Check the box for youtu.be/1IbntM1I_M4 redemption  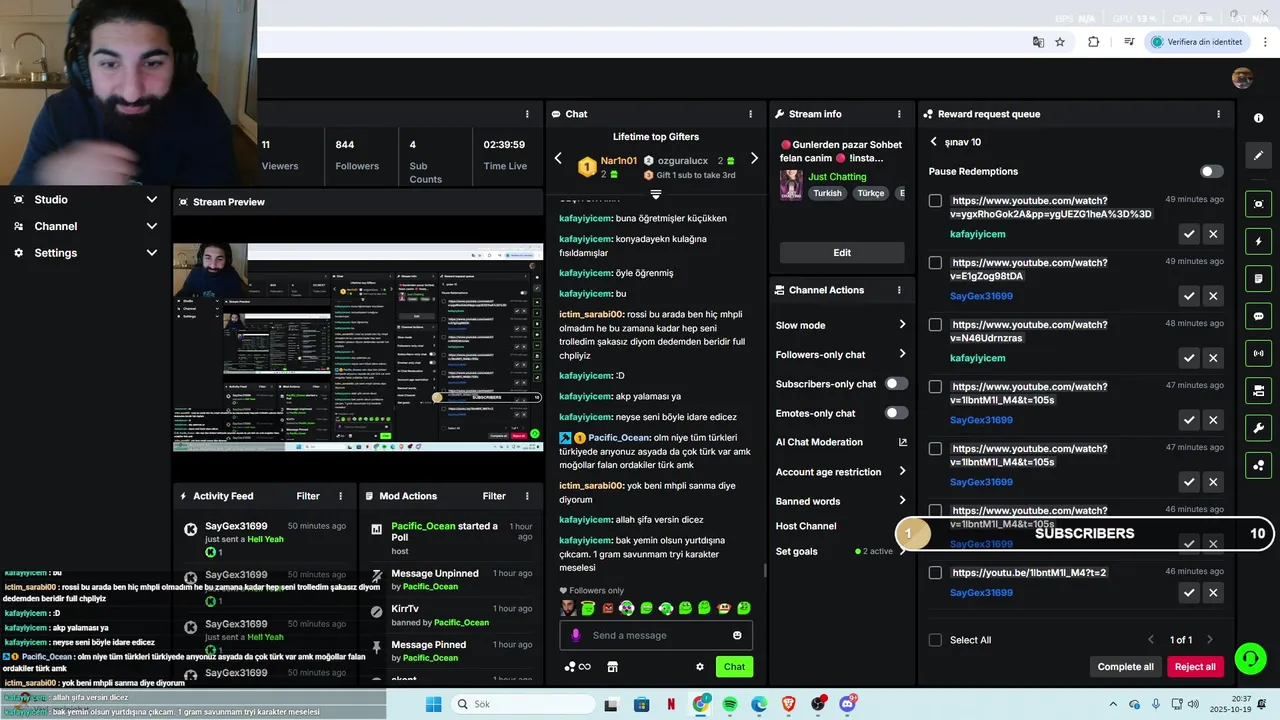(935, 573)
